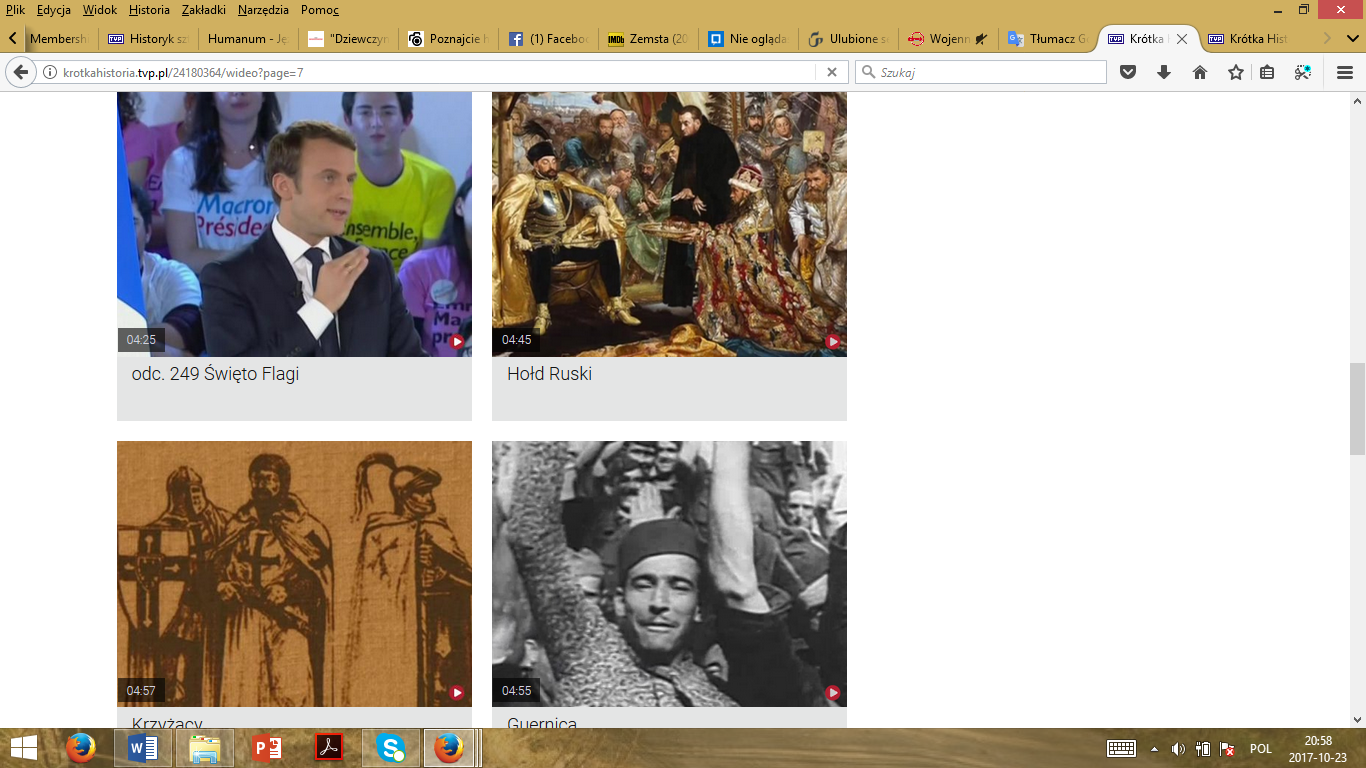Play the Krzyżacy video icon

click(x=457, y=692)
